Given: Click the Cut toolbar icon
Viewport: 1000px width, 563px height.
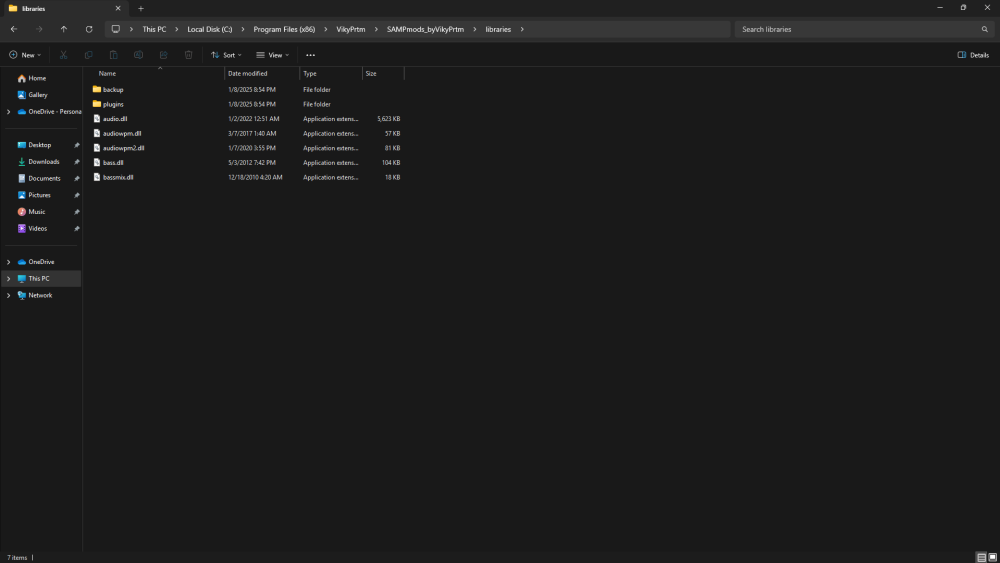Looking at the screenshot, I should coord(63,55).
